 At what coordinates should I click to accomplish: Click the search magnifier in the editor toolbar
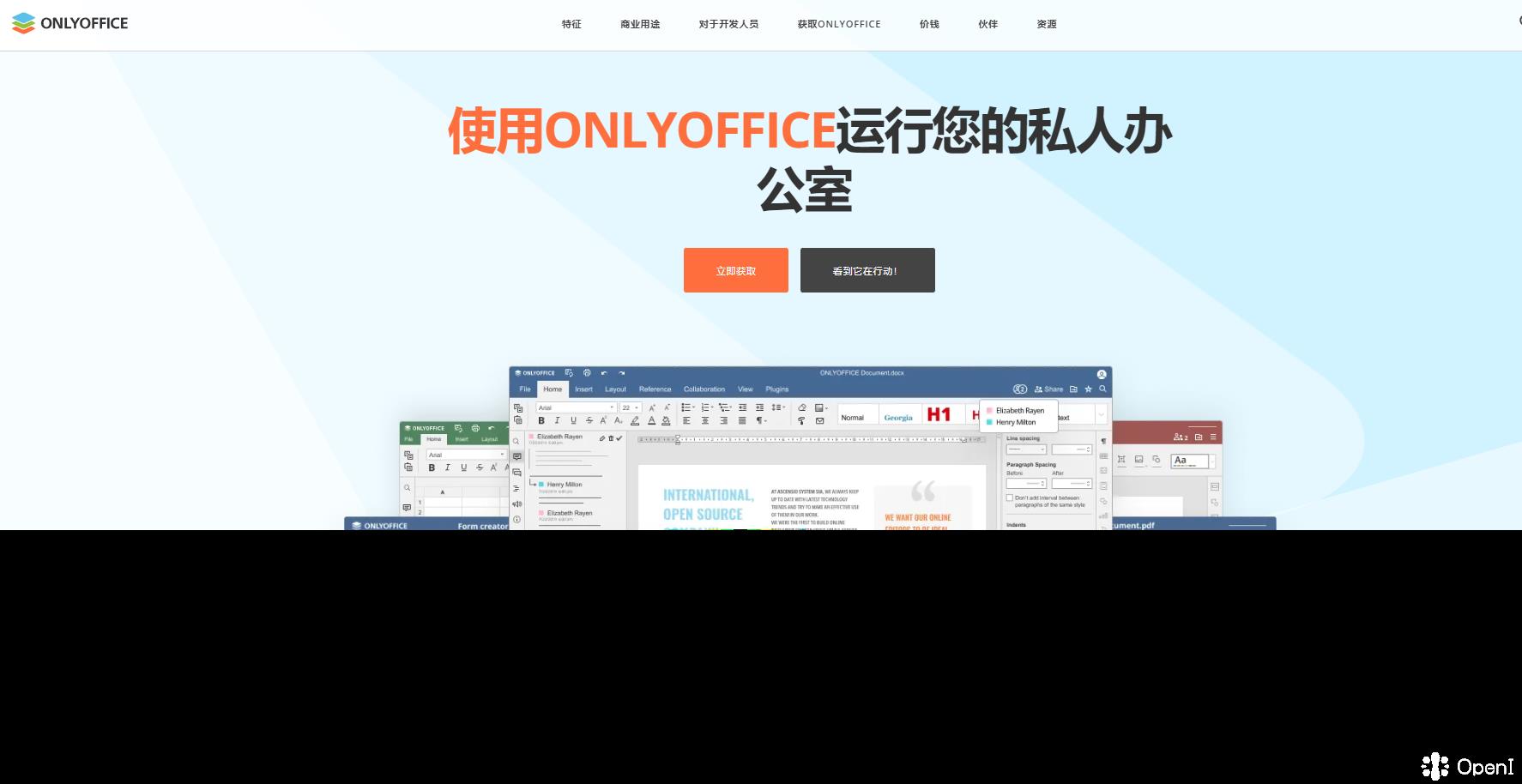[1102, 389]
